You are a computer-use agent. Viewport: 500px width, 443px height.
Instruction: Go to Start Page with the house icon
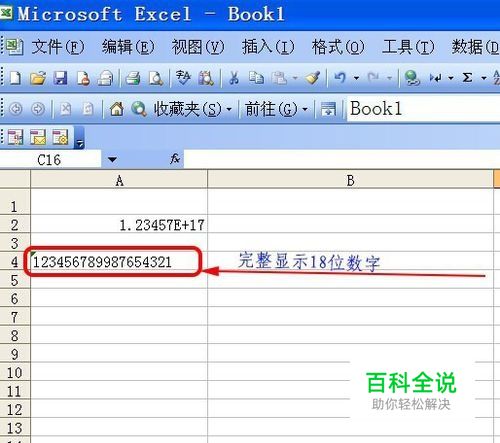pos(117,109)
